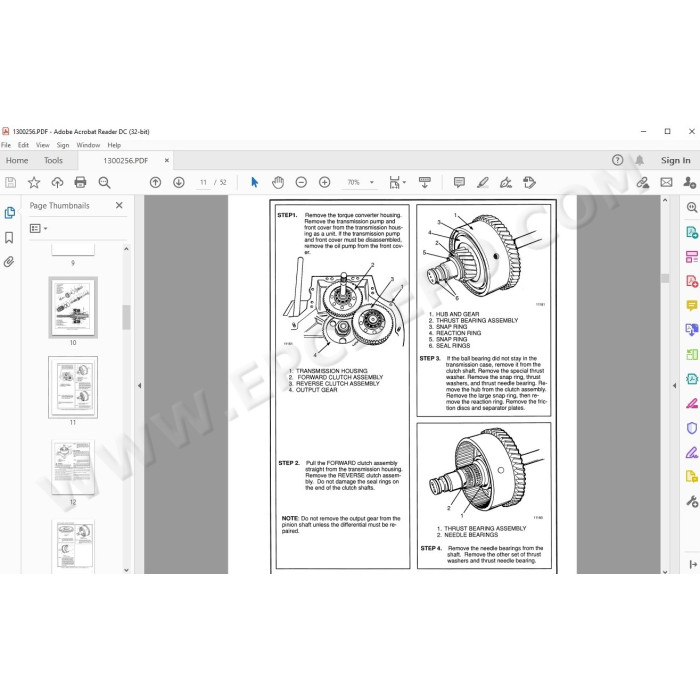Close the Page Thumbnails panel
Image resolution: width=700 pixels, height=700 pixels.
click(x=119, y=205)
